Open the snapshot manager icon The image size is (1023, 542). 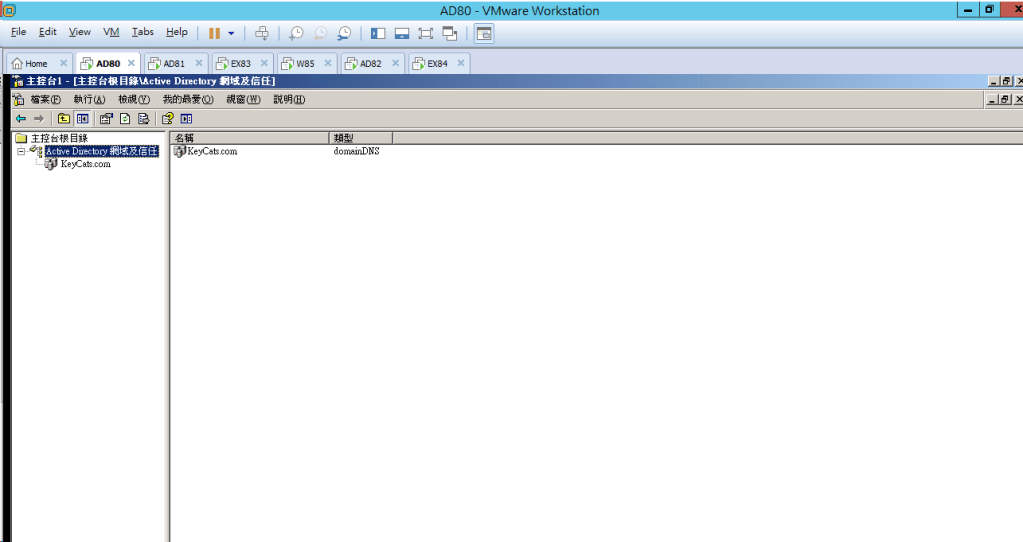344,33
